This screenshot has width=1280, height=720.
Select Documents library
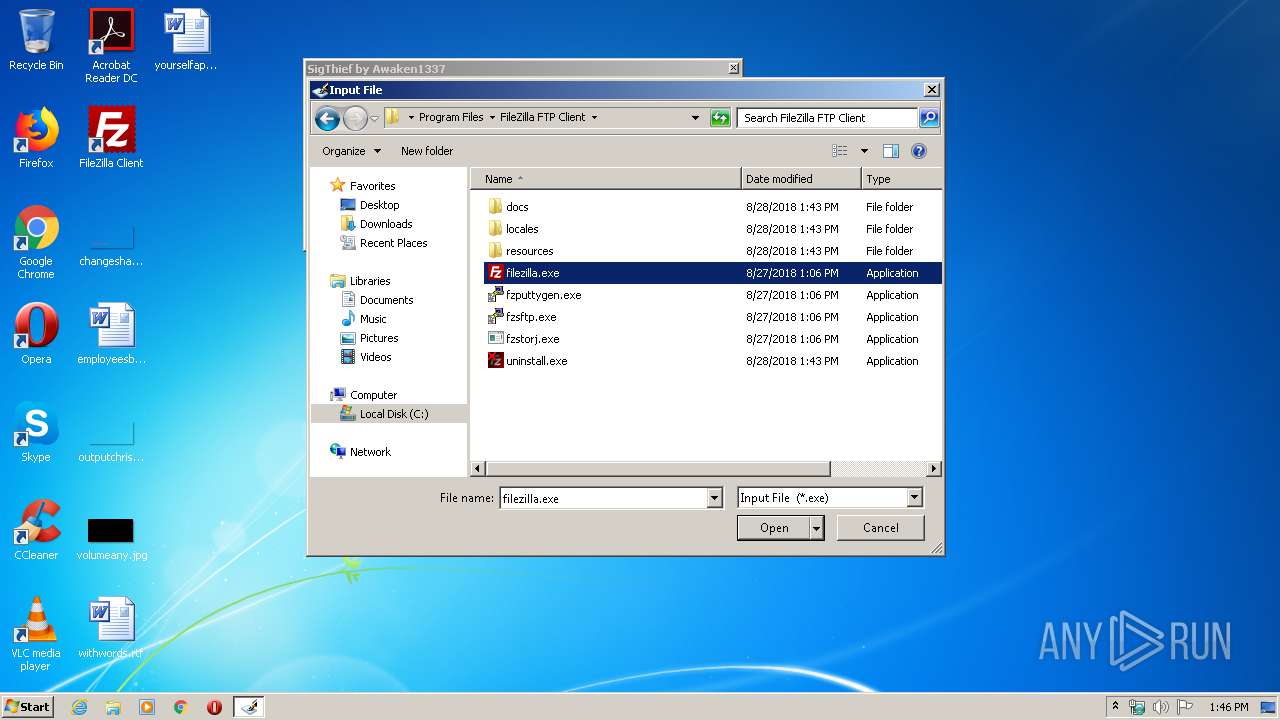pos(386,300)
